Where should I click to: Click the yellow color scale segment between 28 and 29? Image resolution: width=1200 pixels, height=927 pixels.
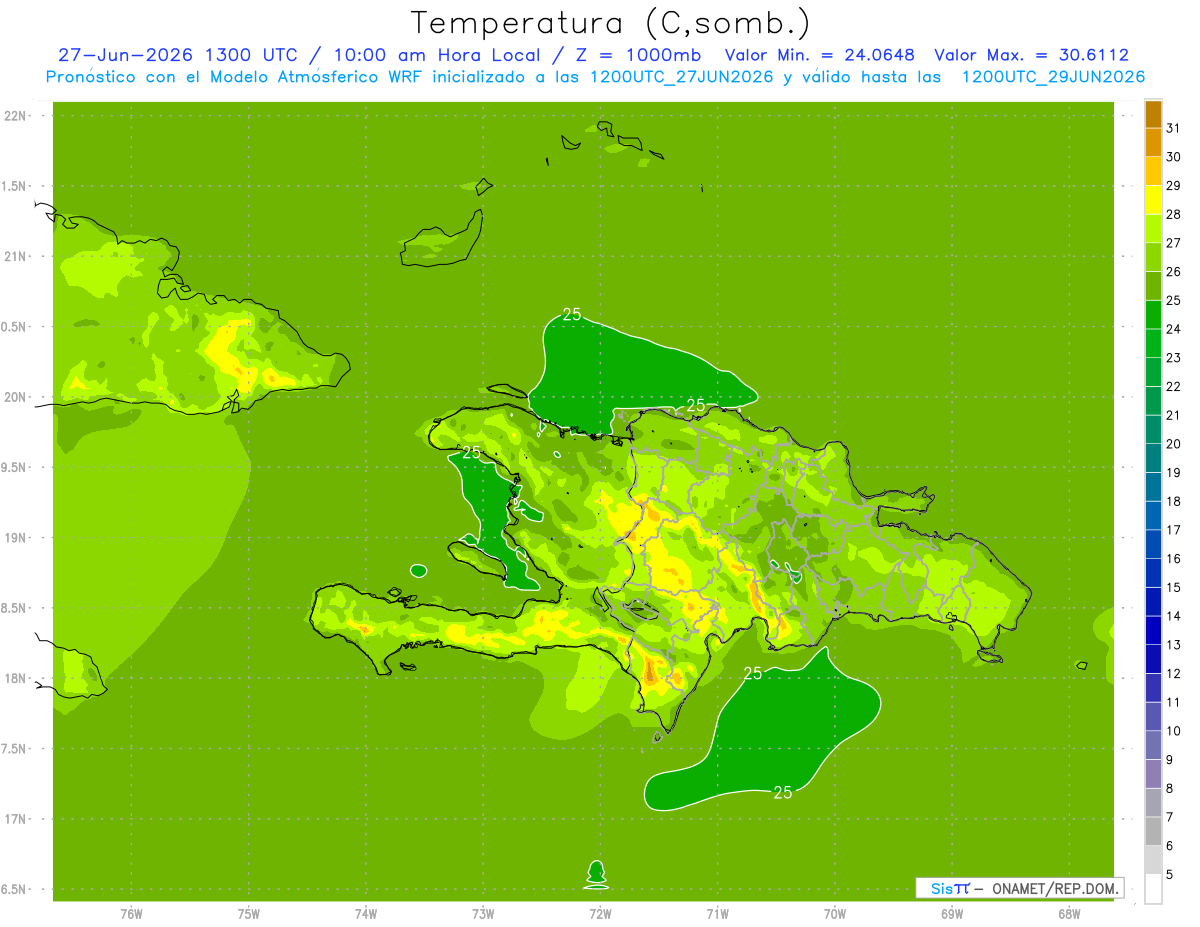[x=1153, y=200]
